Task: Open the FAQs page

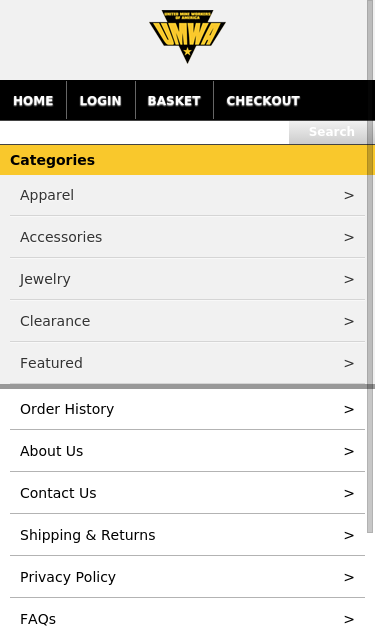Action: 187,614
